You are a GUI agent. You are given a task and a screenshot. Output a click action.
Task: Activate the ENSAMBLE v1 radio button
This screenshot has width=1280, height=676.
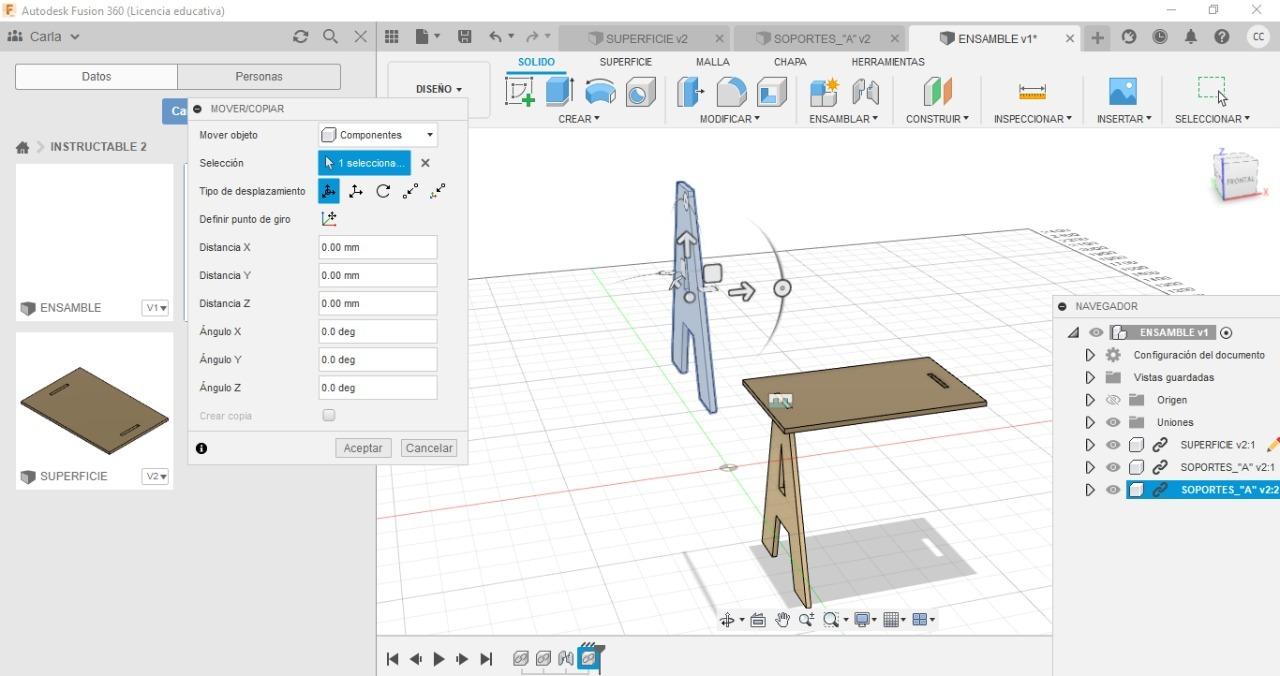[x=1227, y=333]
